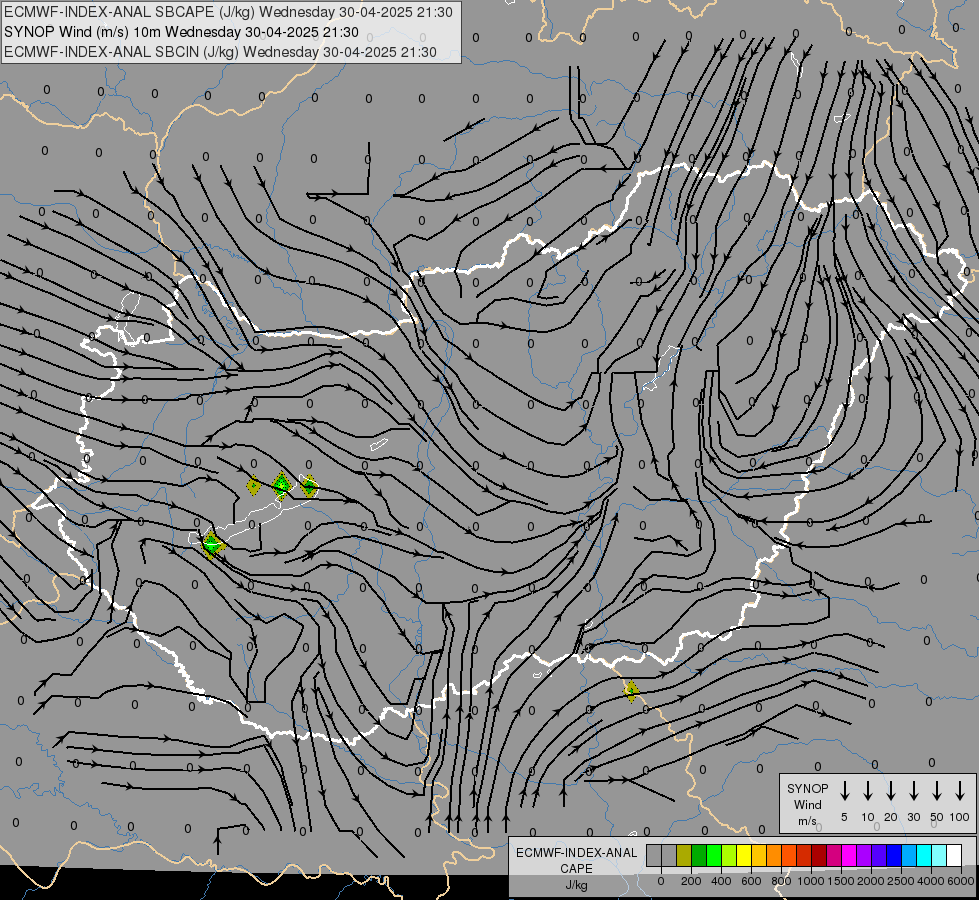Pick the 100 m/s wind arrow in the legend
979x900 pixels.
coord(960,791)
